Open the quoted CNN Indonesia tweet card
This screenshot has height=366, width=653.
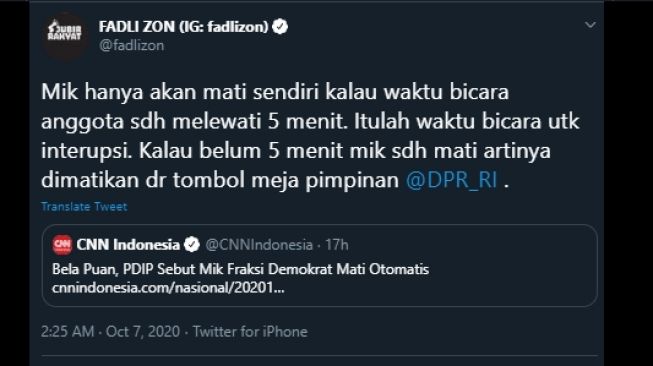(320, 266)
